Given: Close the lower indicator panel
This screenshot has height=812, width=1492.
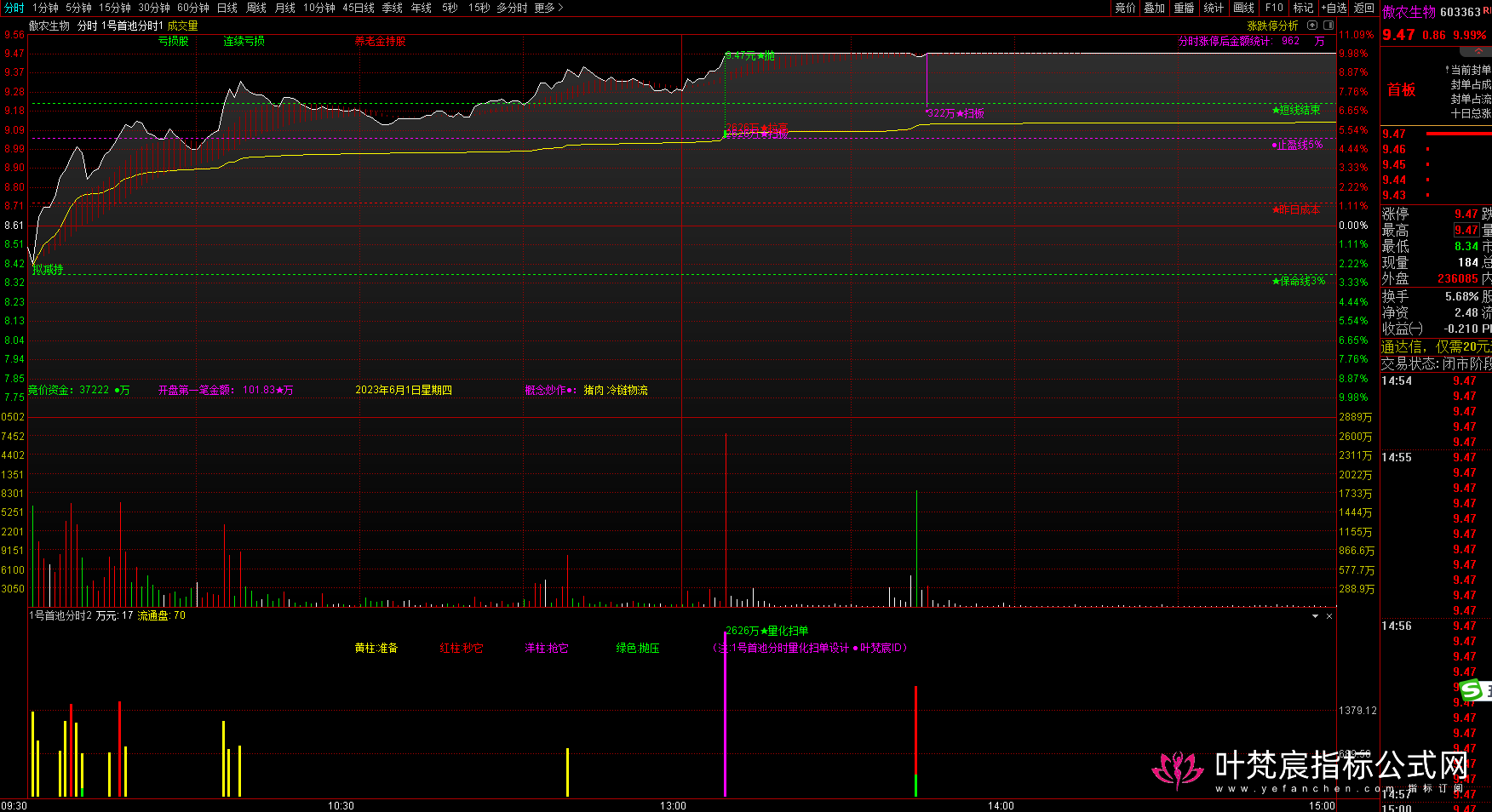Looking at the screenshot, I should point(1329,615).
